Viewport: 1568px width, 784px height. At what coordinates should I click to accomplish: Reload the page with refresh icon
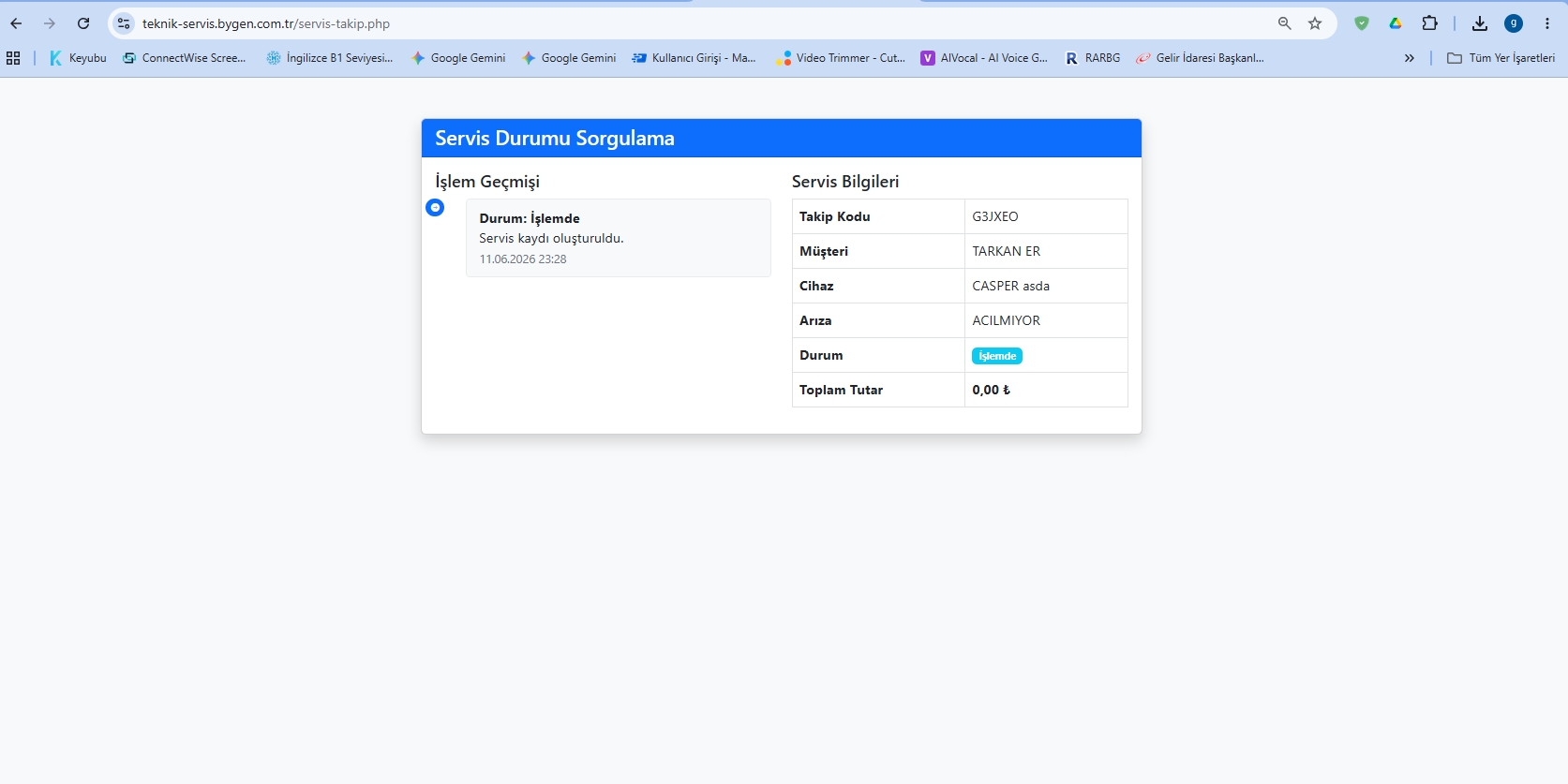tap(83, 23)
